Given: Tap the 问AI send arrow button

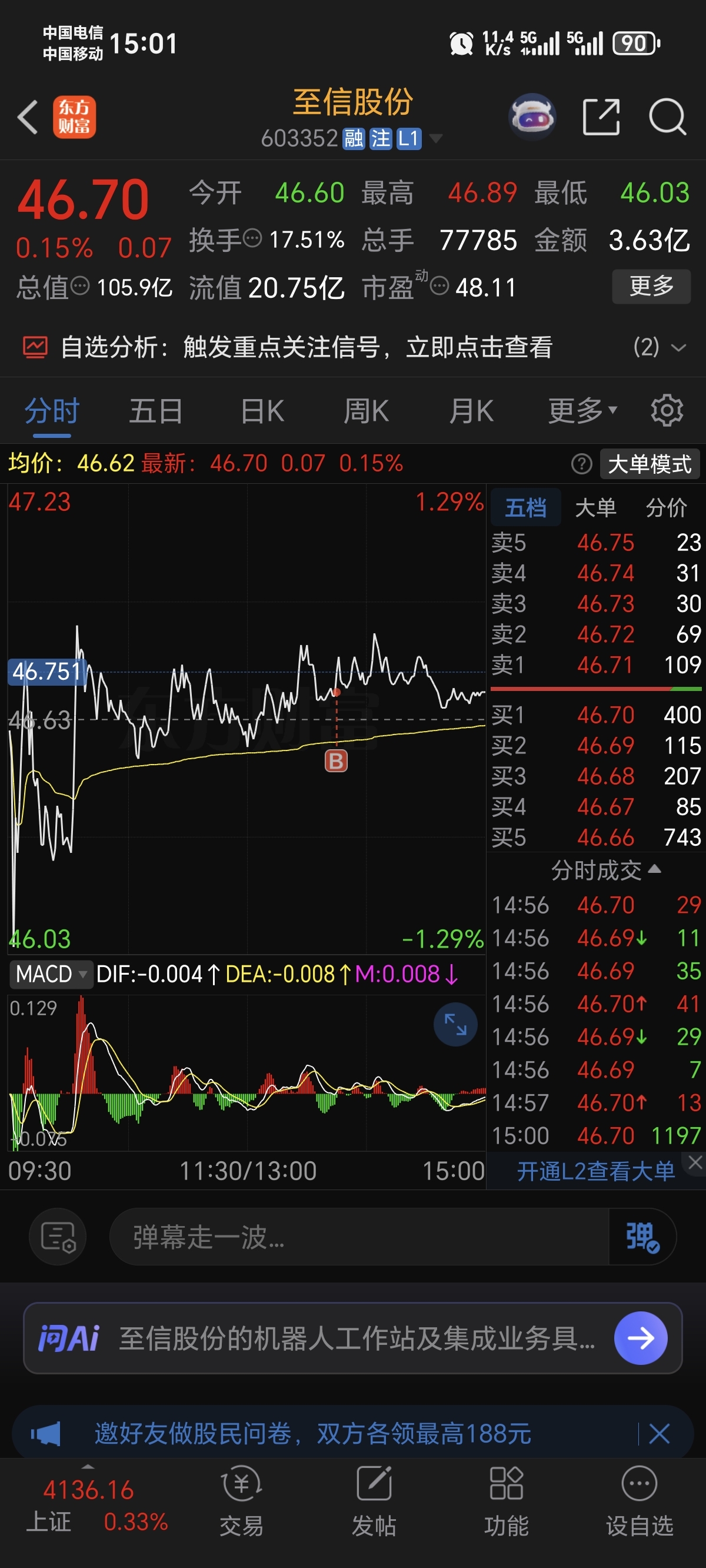Looking at the screenshot, I should pos(641,1338).
